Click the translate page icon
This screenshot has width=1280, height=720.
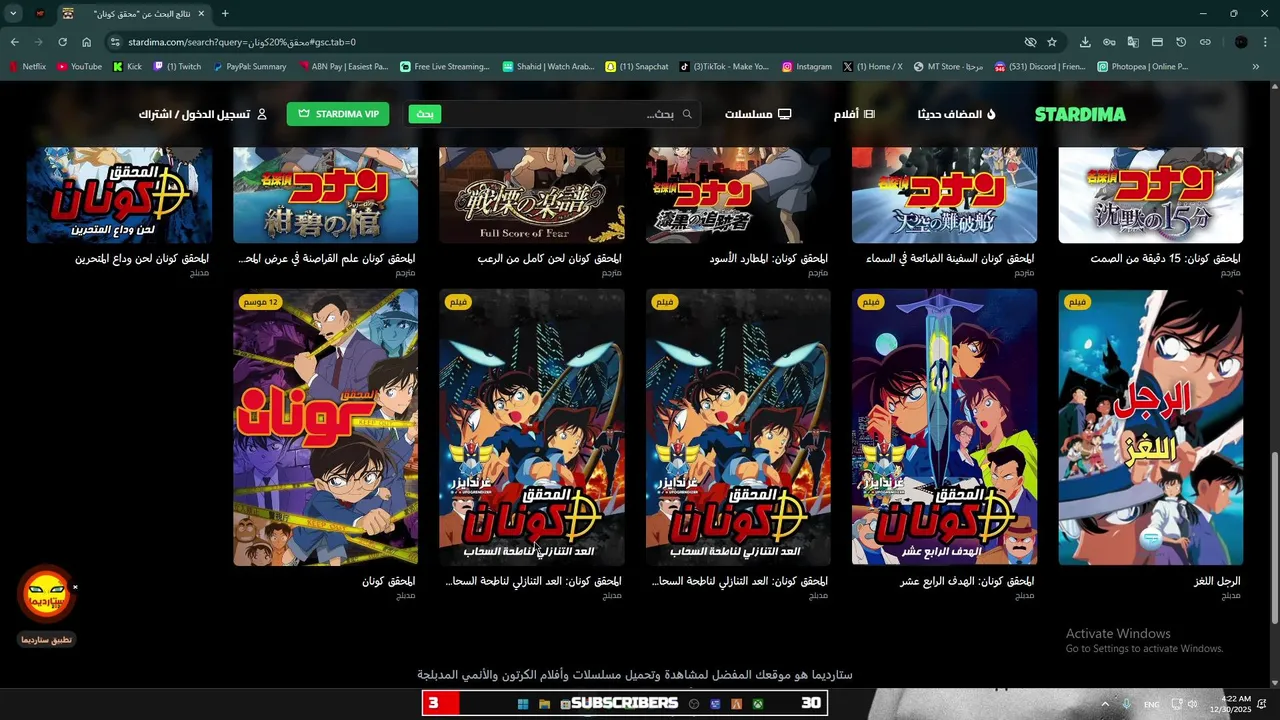pyautogui.click(x=1133, y=42)
